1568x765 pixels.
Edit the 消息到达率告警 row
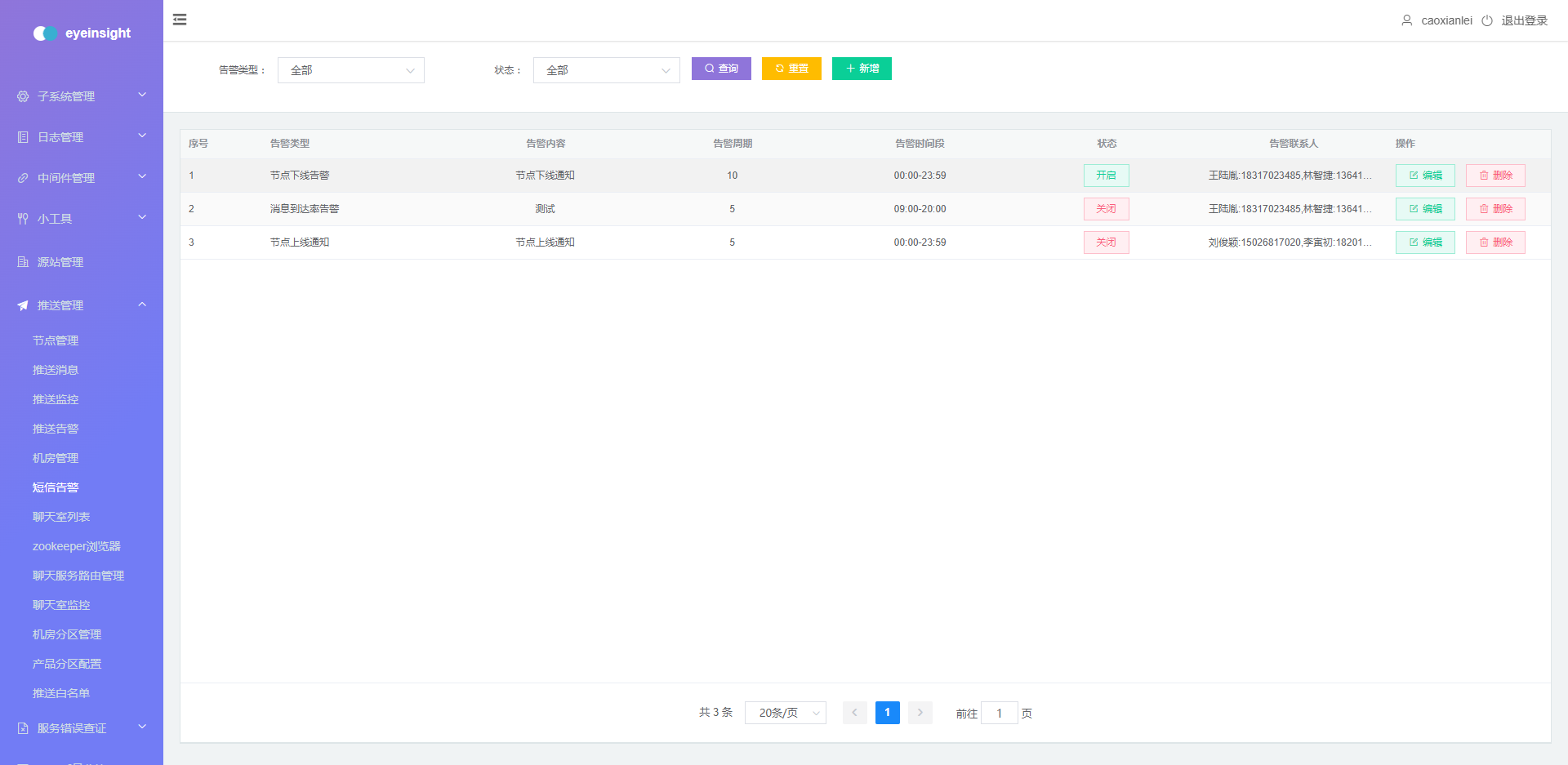coord(1425,209)
